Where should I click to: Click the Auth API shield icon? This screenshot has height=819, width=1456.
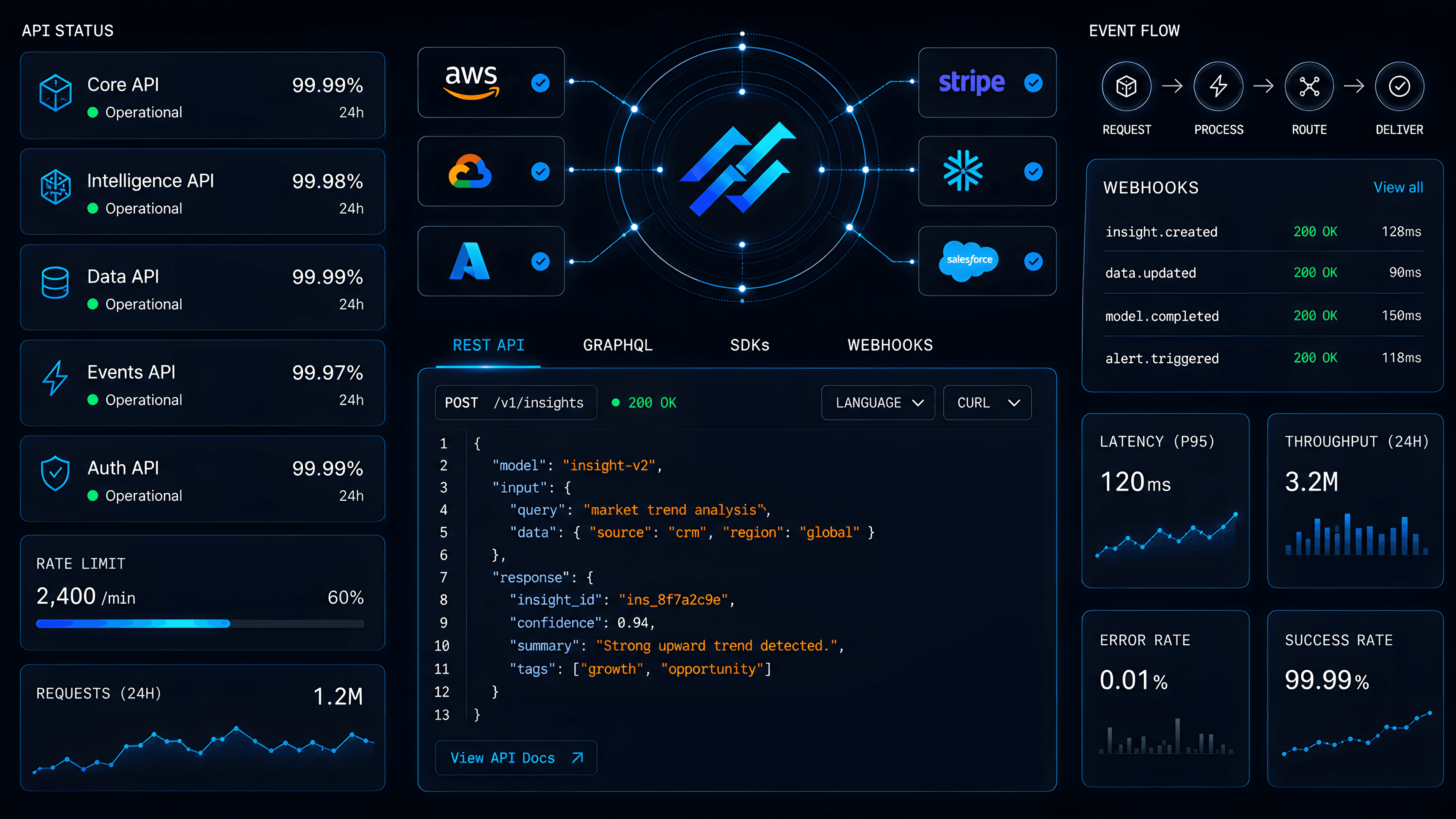click(55, 473)
